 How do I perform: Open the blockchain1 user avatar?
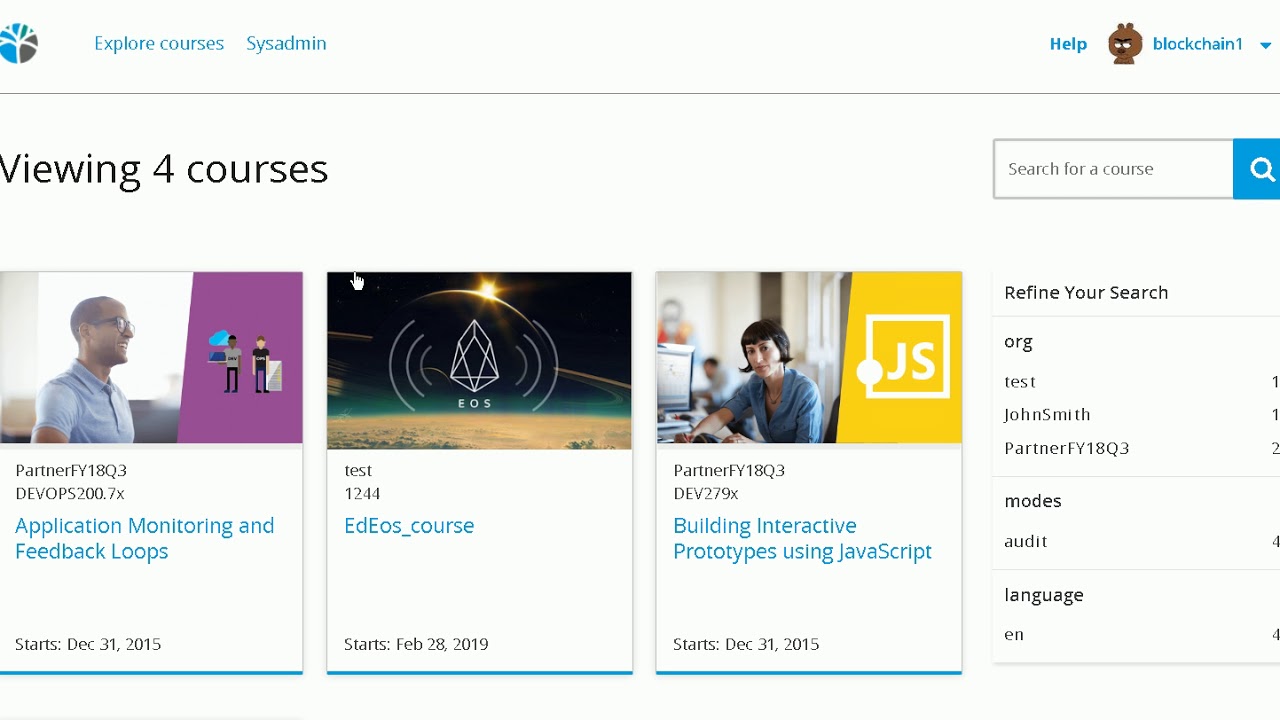tap(1125, 44)
